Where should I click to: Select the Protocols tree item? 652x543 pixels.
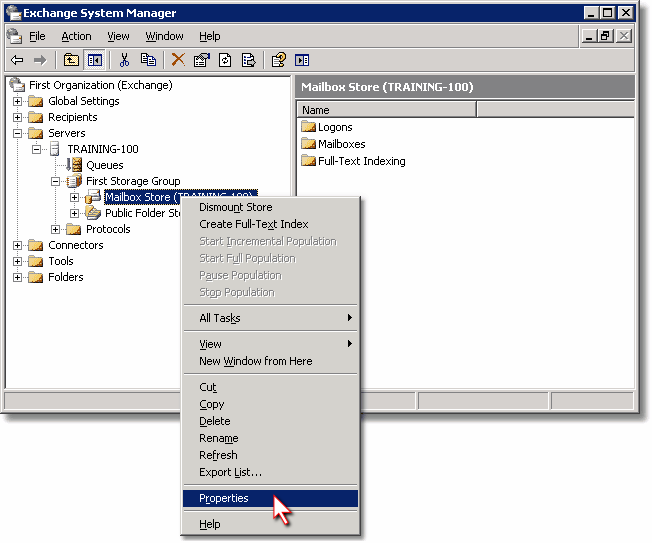coord(108,229)
